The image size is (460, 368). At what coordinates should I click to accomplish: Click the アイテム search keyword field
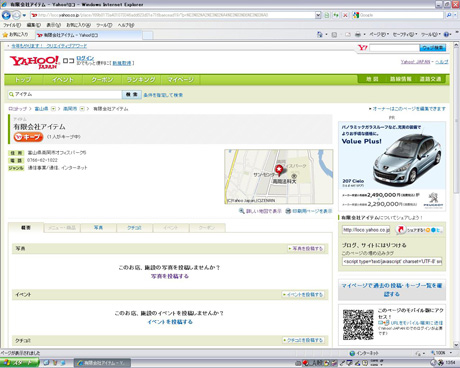pos(65,94)
